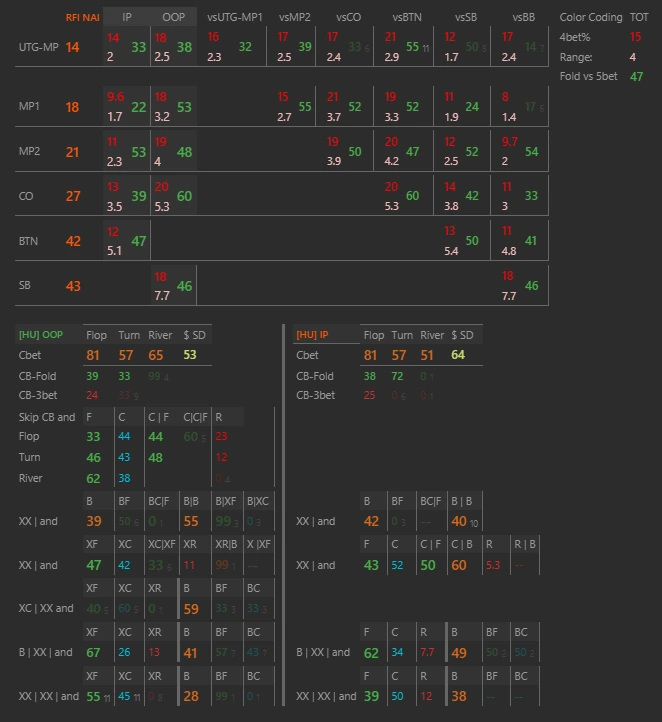Image resolution: width=662 pixels, height=722 pixels.
Task: Open the [HU] OOP section header
Action: pyautogui.click(x=46, y=335)
